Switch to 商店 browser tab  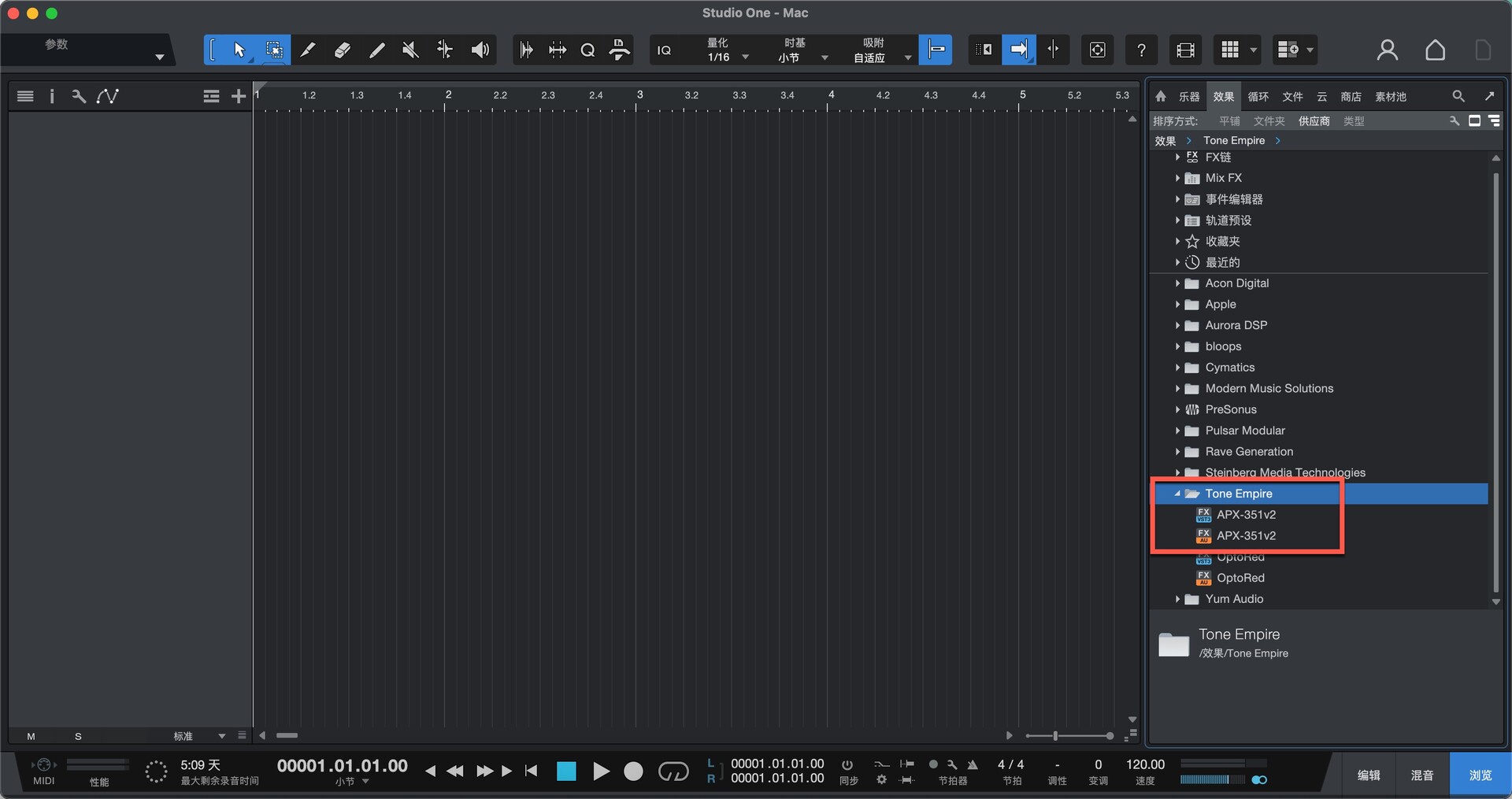click(1351, 97)
